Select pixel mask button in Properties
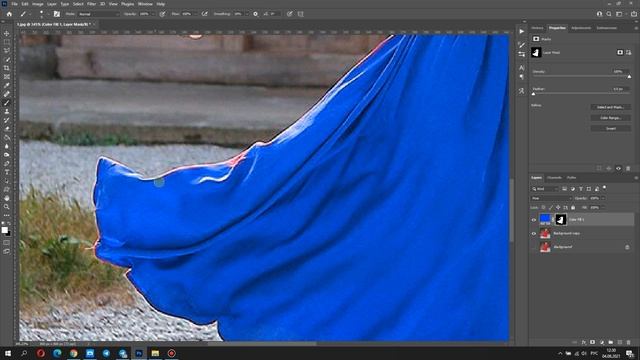Viewport: 640px width, 360px height. click(x=620, y=52)
